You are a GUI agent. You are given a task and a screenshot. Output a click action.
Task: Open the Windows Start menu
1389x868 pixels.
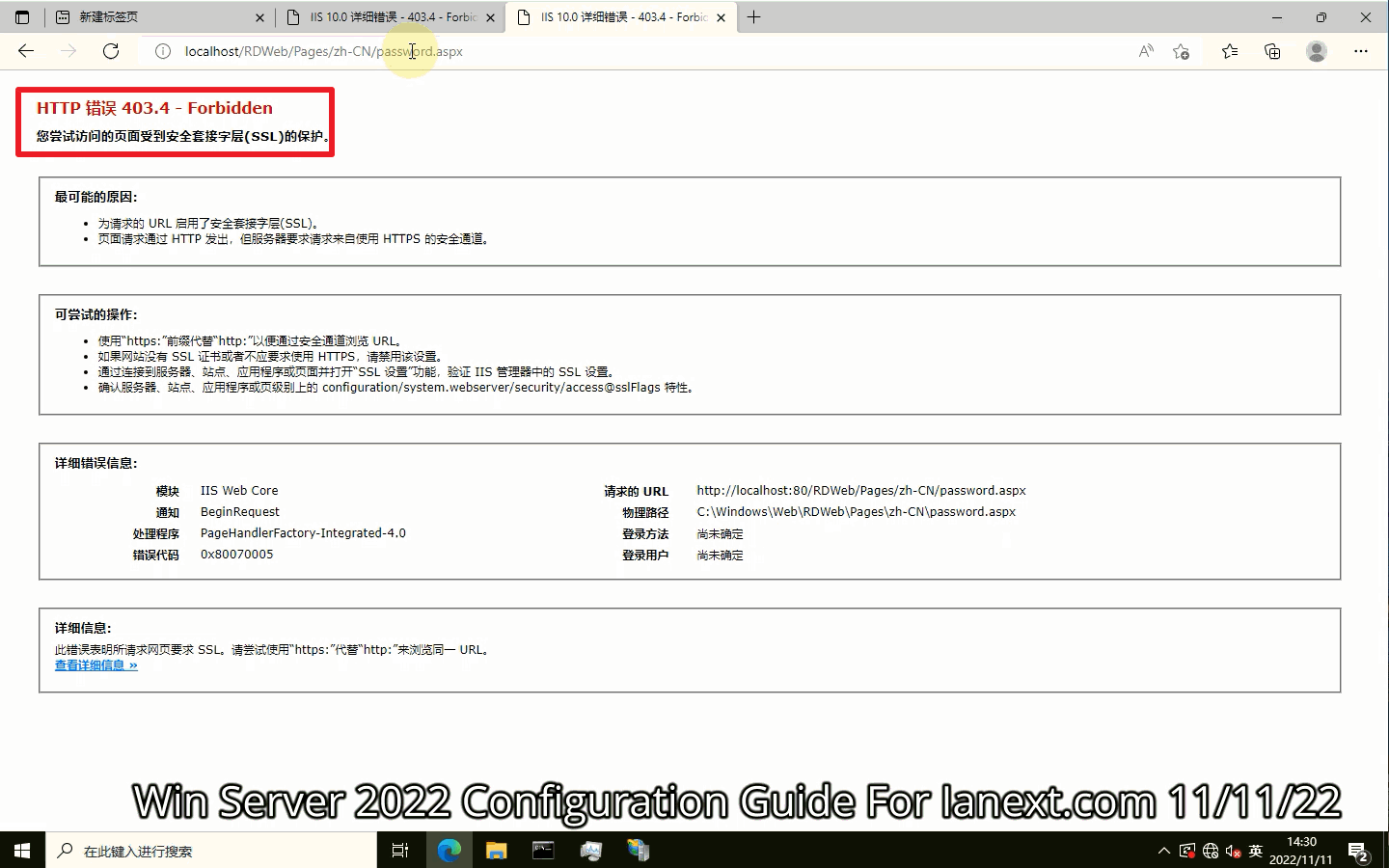tap(22, 851)
